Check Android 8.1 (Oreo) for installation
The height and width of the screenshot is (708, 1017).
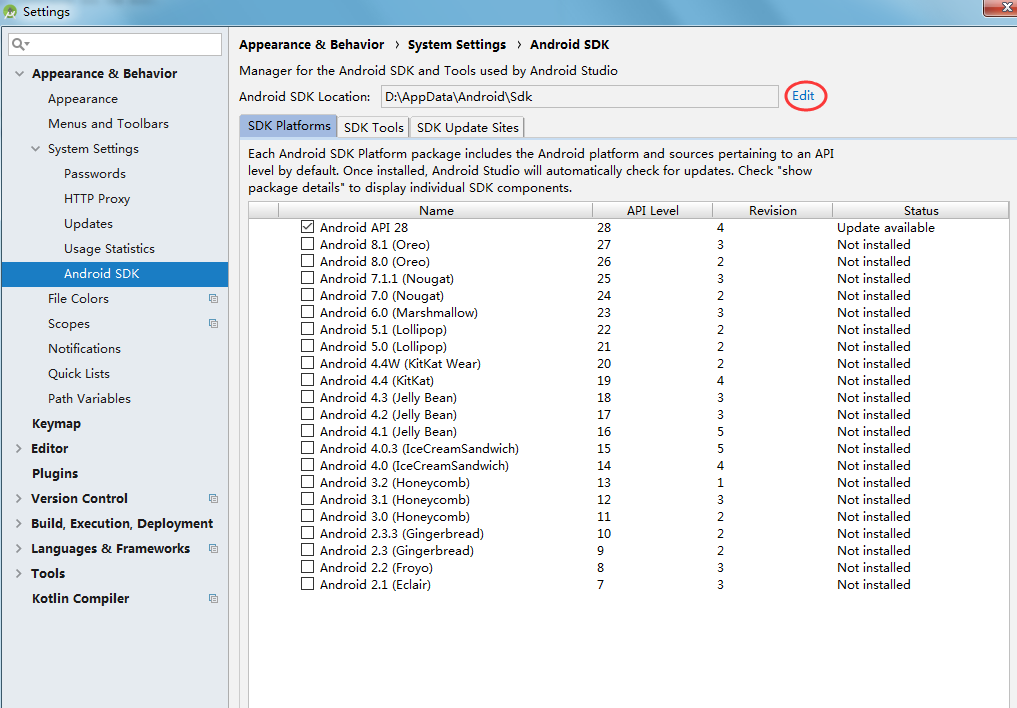click(307, 244)
